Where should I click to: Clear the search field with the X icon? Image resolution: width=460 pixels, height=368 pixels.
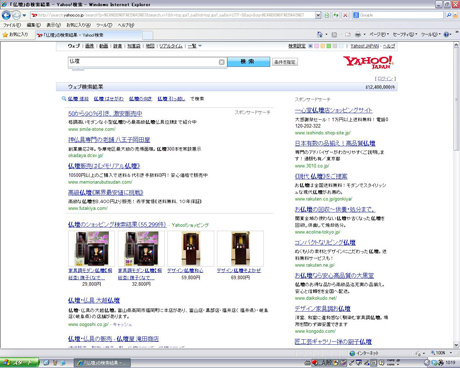pyautogui.click(x=222, y=62)
